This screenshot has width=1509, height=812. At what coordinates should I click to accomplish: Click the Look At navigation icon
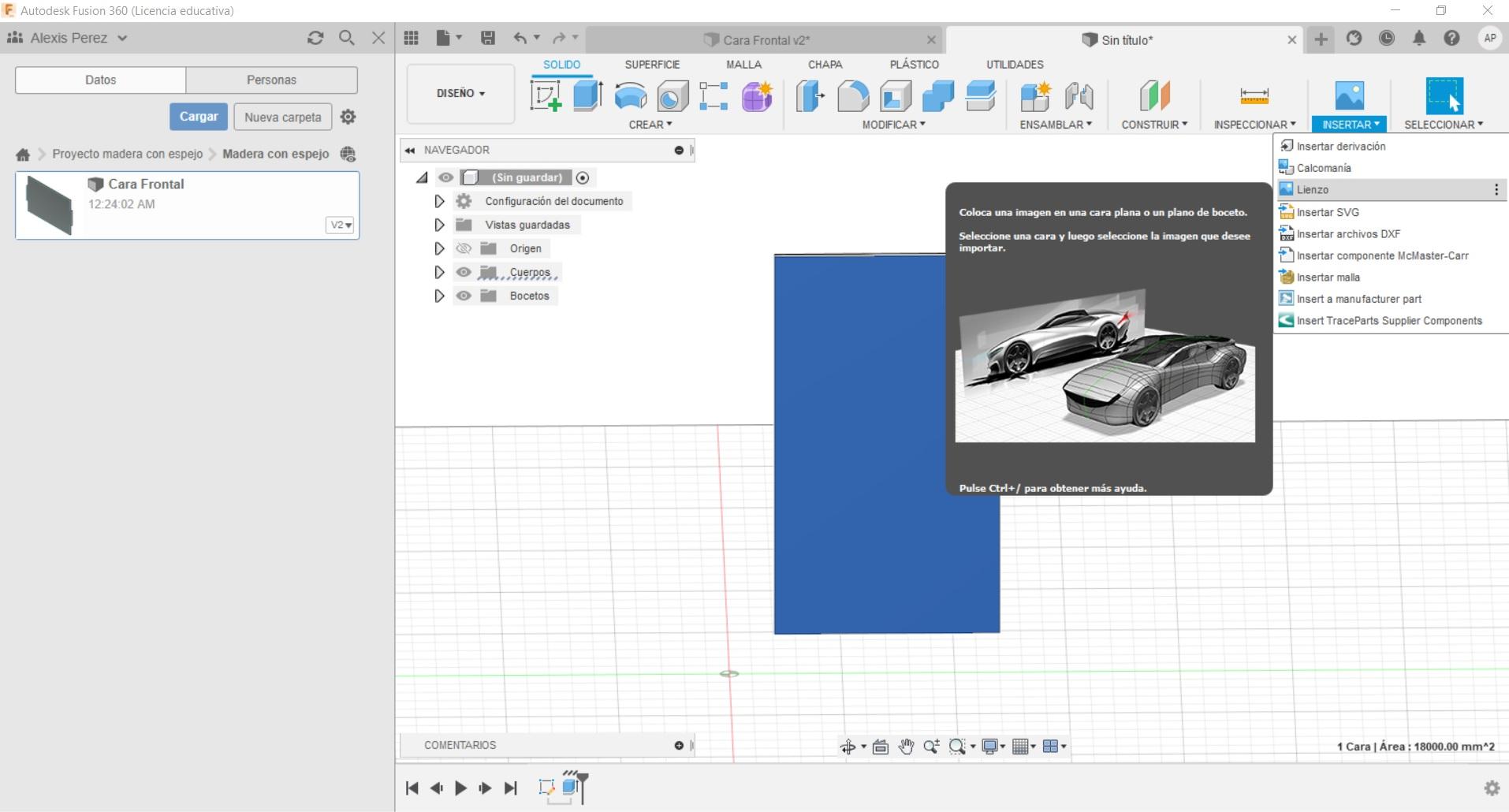pyautogui.click(x=881, y=747)
